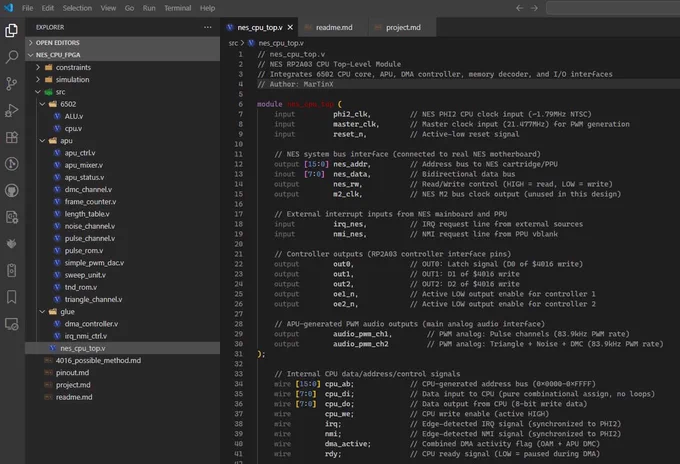Open readme.md in the file tree
The image size is (680, 464).
point(122,397)
